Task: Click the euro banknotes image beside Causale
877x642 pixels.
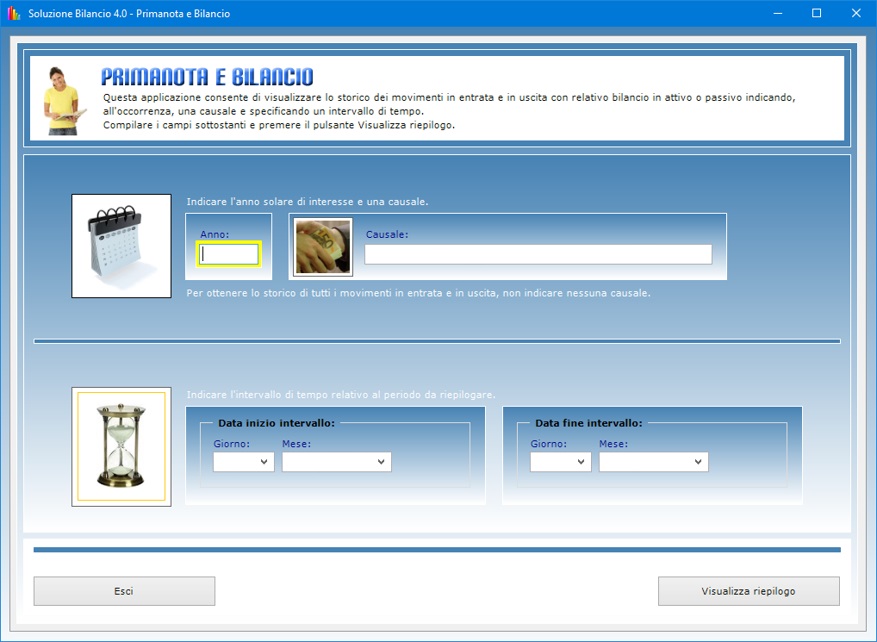Action: tap(323, 247)
